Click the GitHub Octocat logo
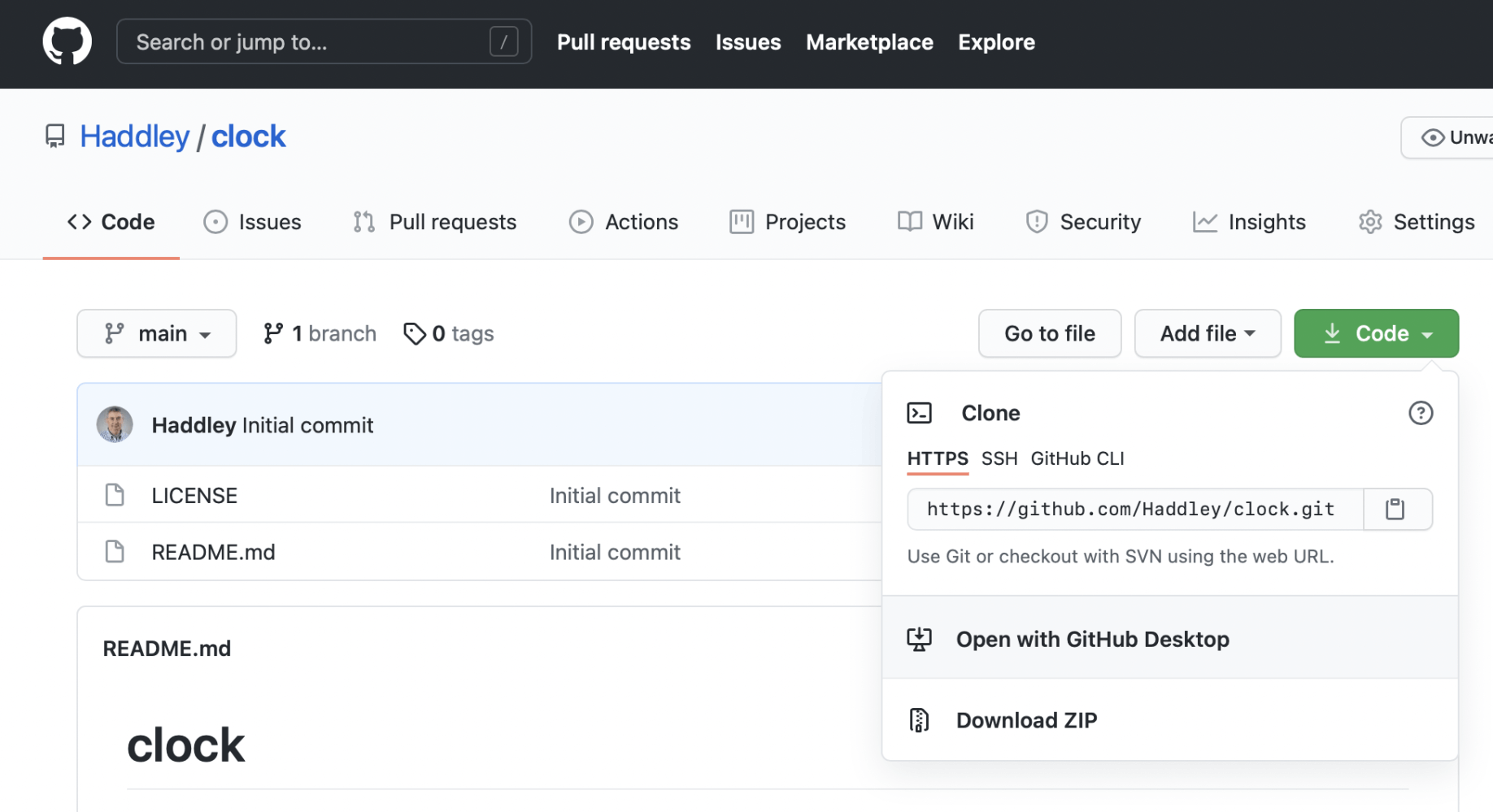 (x=67, y=41)
